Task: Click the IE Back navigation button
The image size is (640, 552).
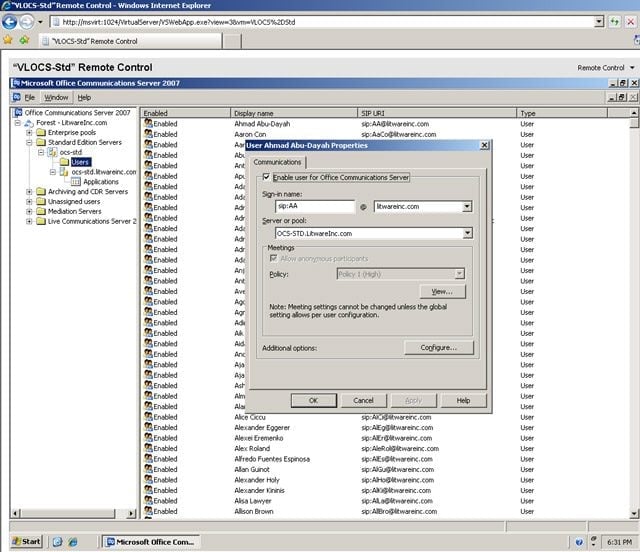Action: (9, 22)
